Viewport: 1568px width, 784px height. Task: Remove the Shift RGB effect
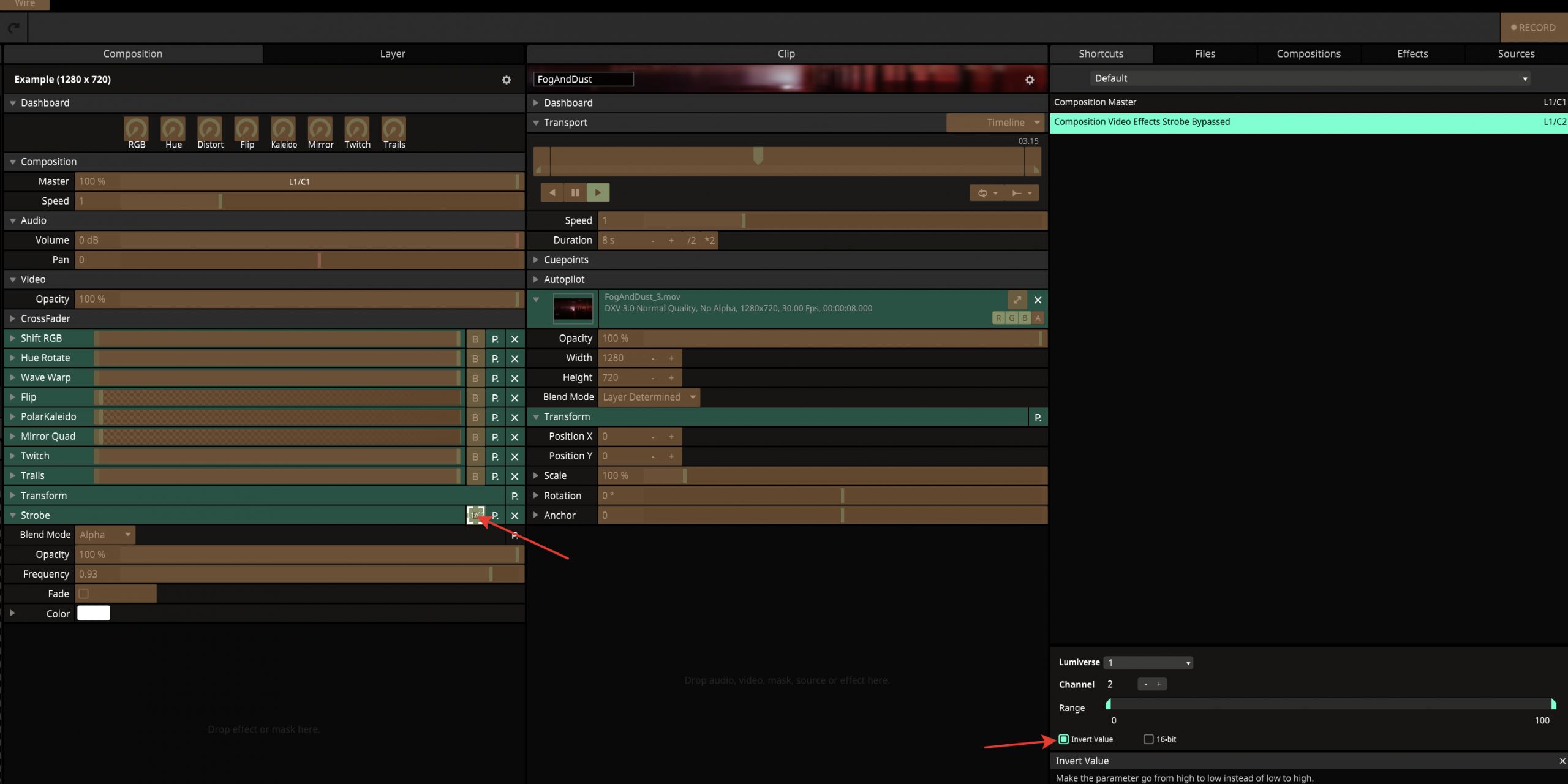click(x=514, y=339)
